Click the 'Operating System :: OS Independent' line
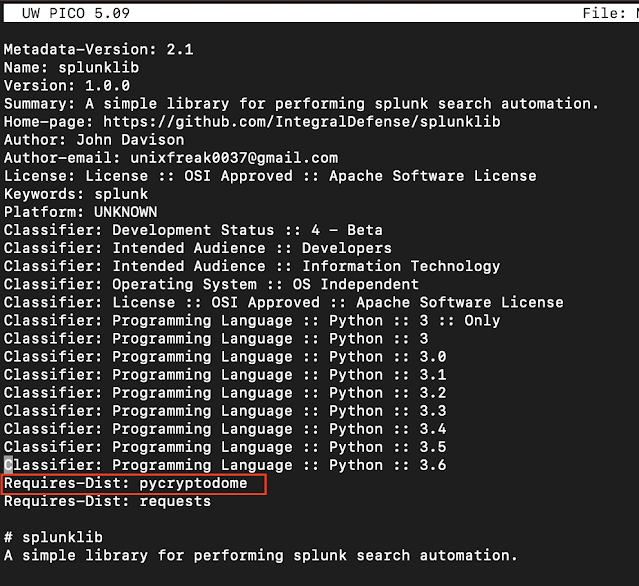 click(211, 284)
